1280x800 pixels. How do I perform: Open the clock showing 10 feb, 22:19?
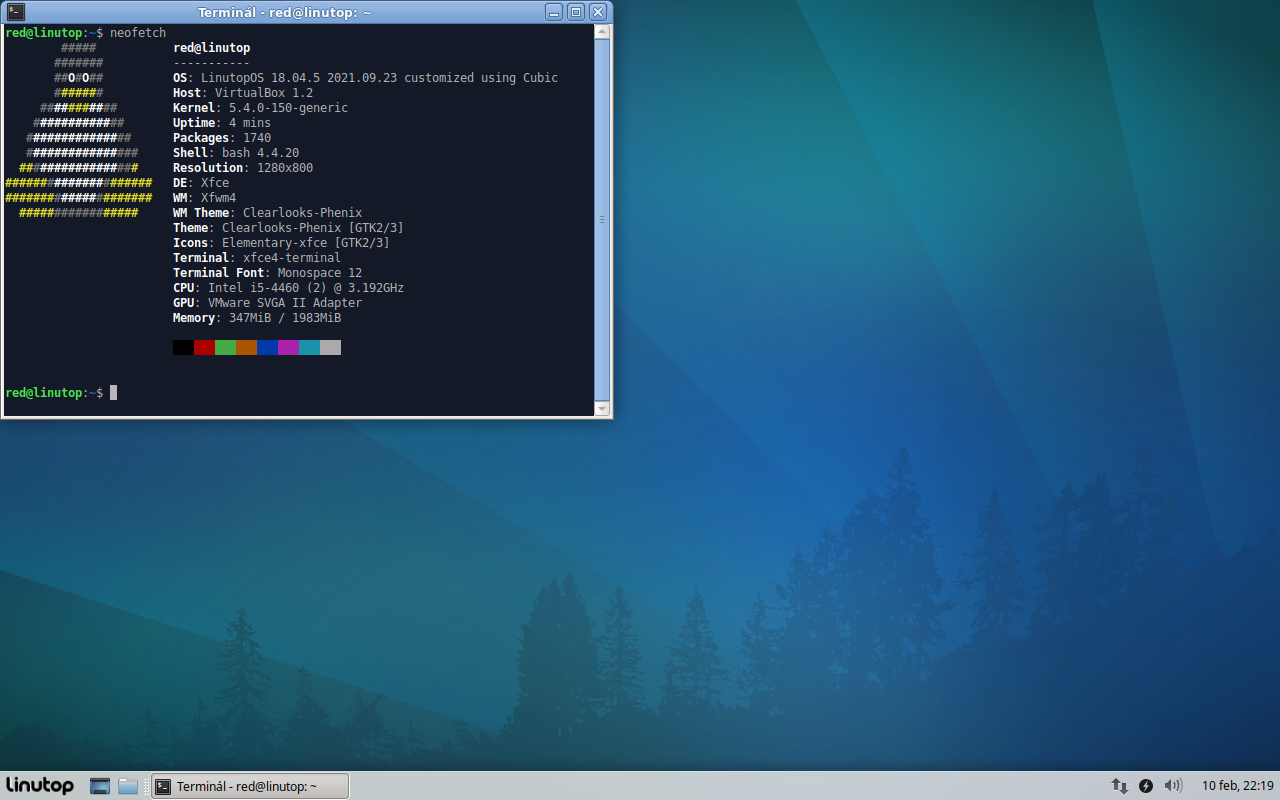click(1238, 786)
